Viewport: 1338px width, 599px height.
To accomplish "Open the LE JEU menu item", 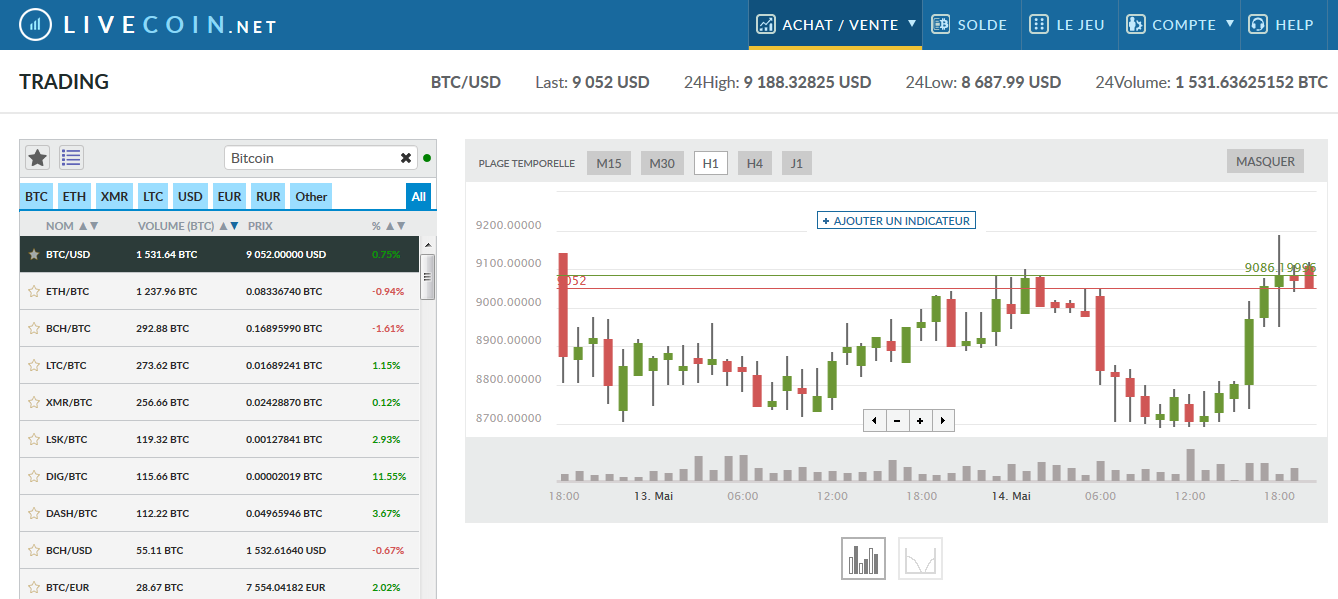I will coord(1069,24).
